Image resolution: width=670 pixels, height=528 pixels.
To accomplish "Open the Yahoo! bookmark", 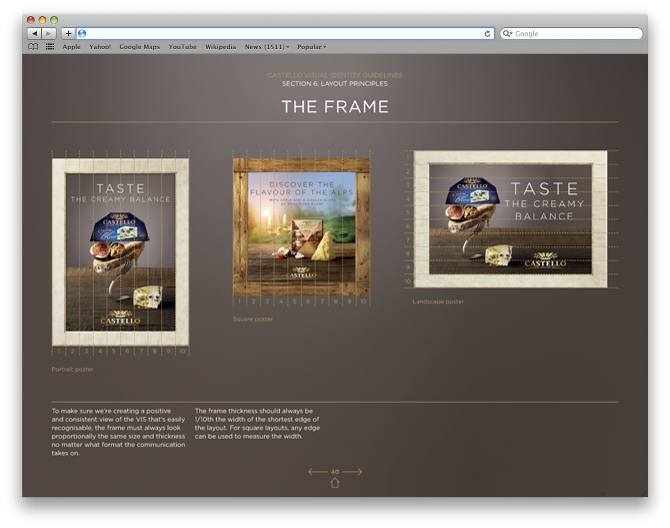I will pos(100,47).
